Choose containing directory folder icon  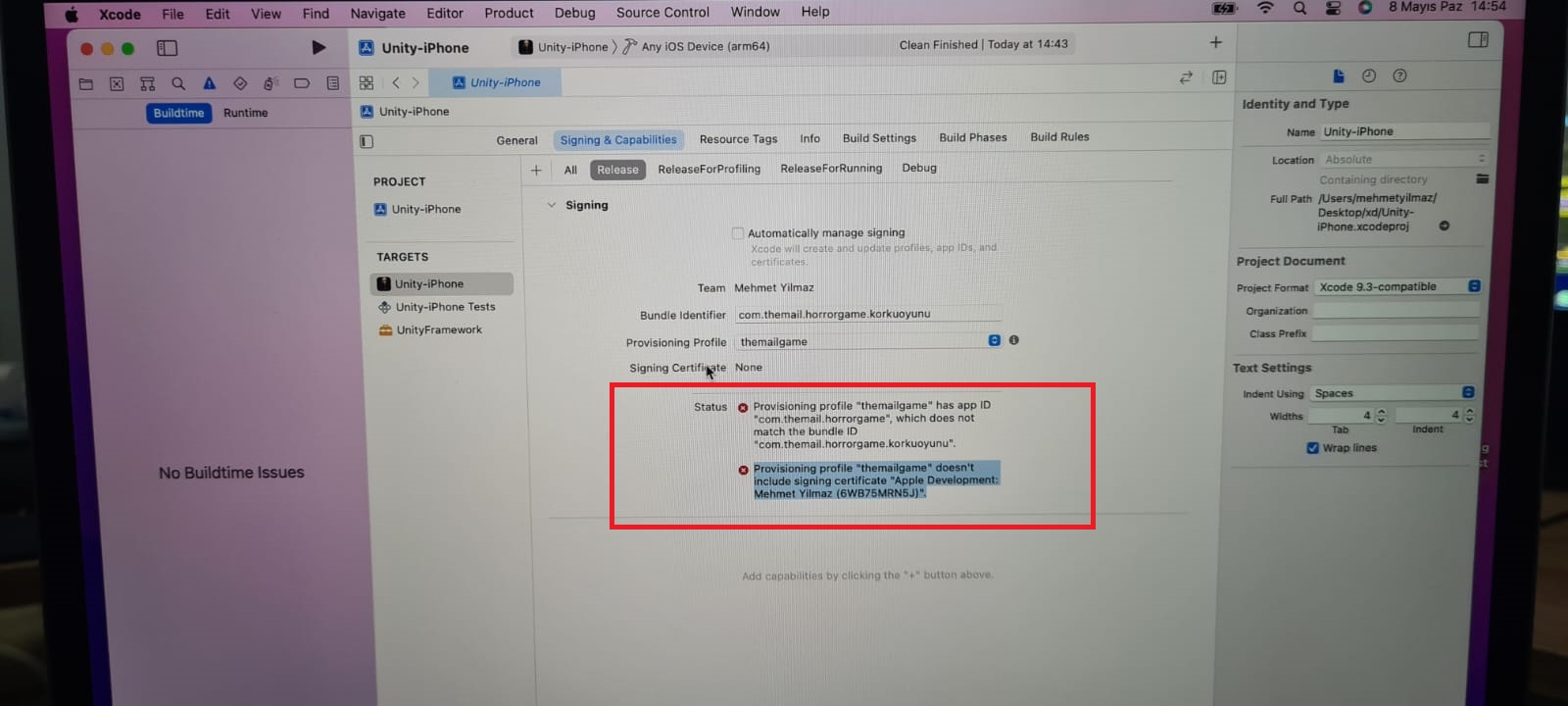[1483, 178]
